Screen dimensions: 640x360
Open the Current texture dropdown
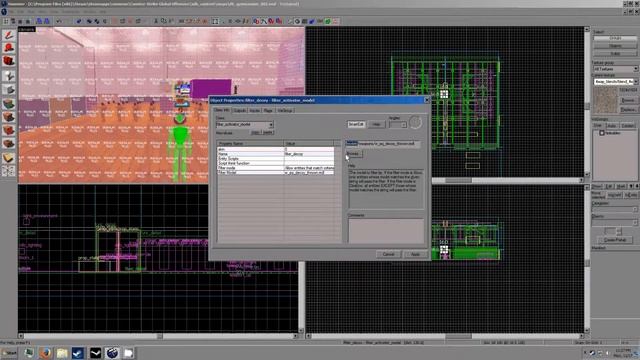click(x=615, y=82)
